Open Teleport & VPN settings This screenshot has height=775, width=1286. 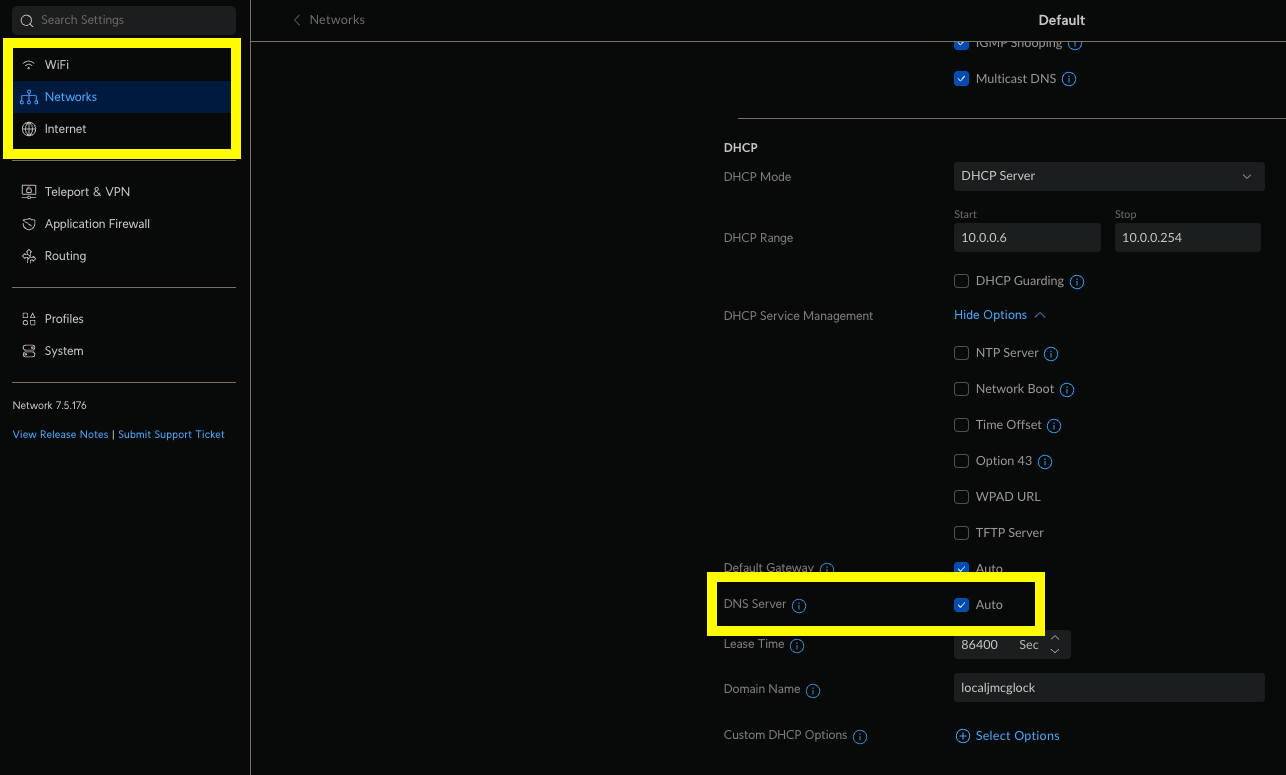(85, 191)
